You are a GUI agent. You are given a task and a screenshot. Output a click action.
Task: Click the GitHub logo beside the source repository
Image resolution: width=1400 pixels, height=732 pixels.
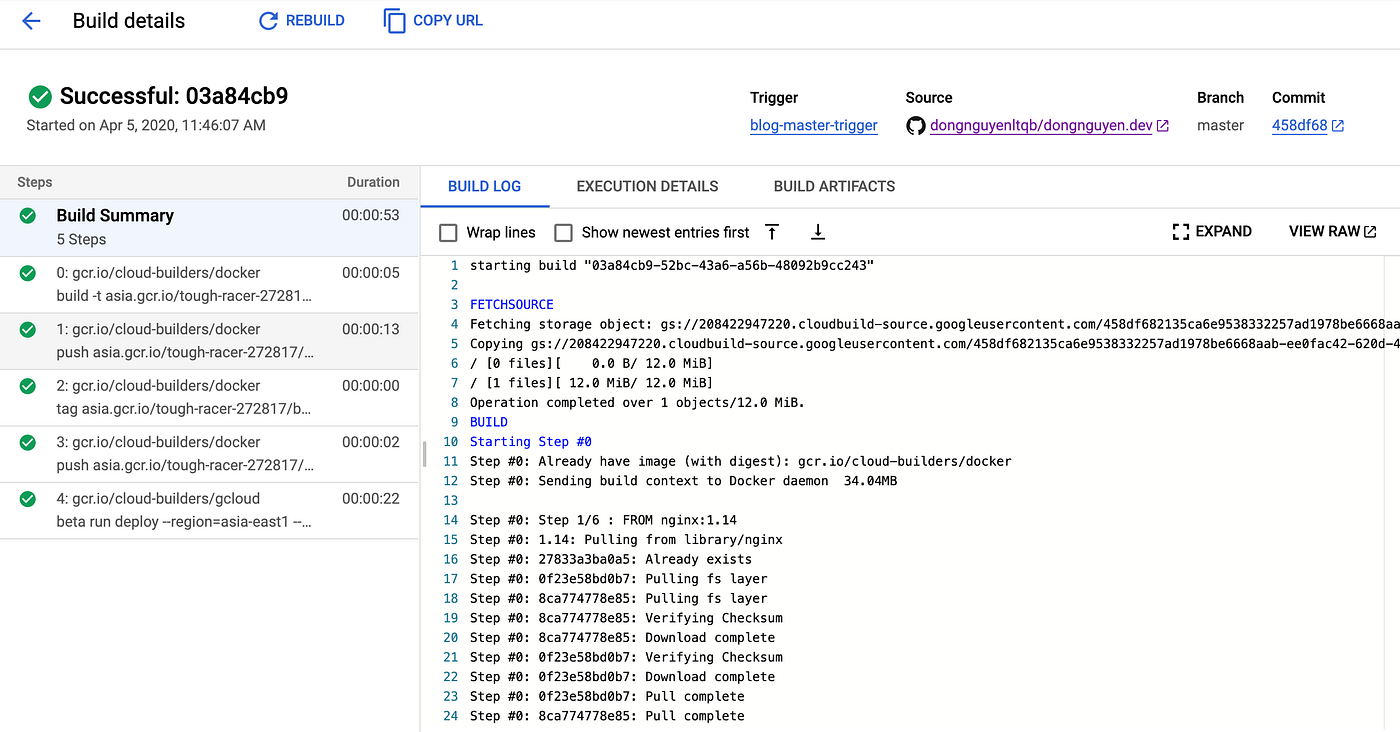click(916, 126)
